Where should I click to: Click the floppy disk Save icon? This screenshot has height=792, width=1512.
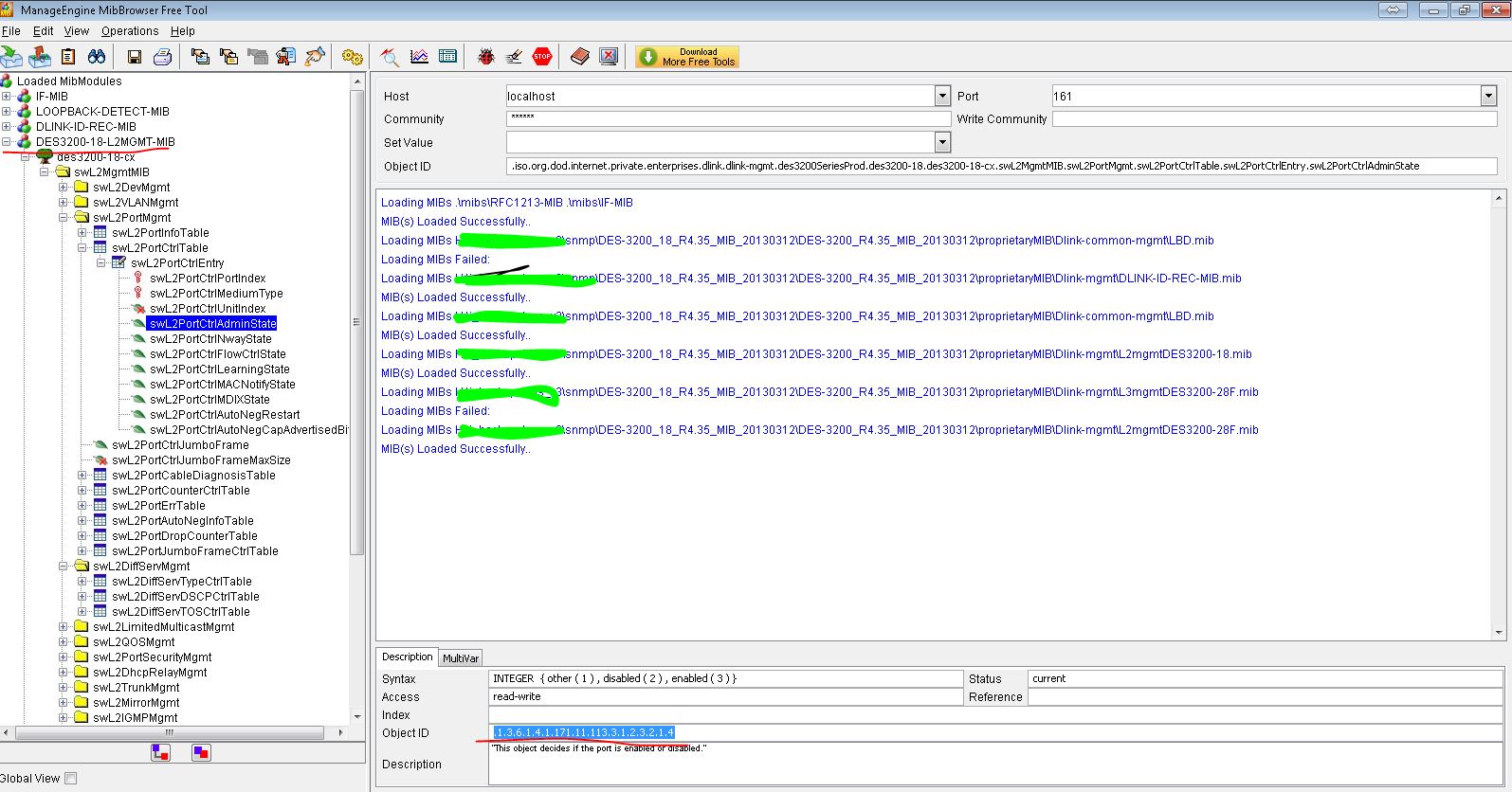click(135, 57)
